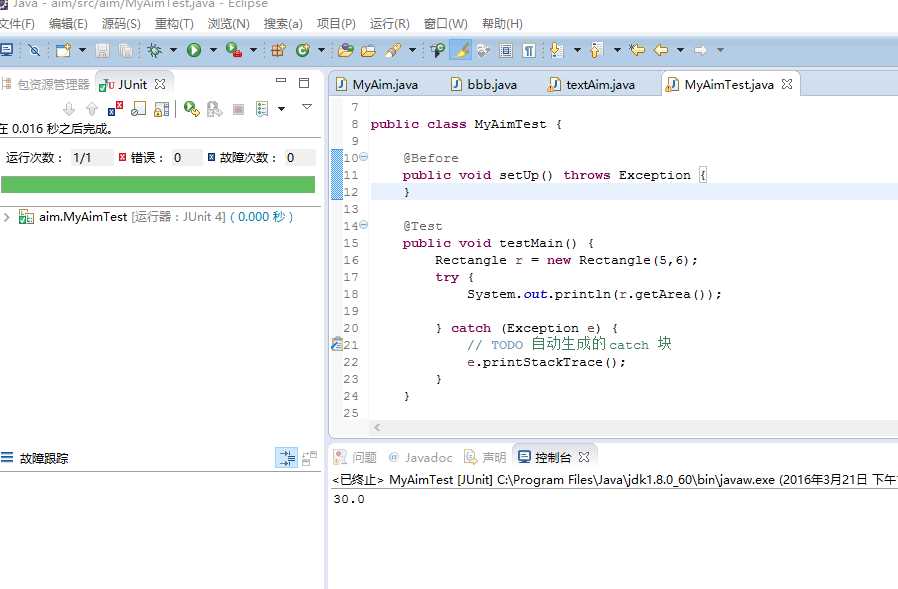
Task: Switch to the 声明 tab
Action: (x=486, y=457)
